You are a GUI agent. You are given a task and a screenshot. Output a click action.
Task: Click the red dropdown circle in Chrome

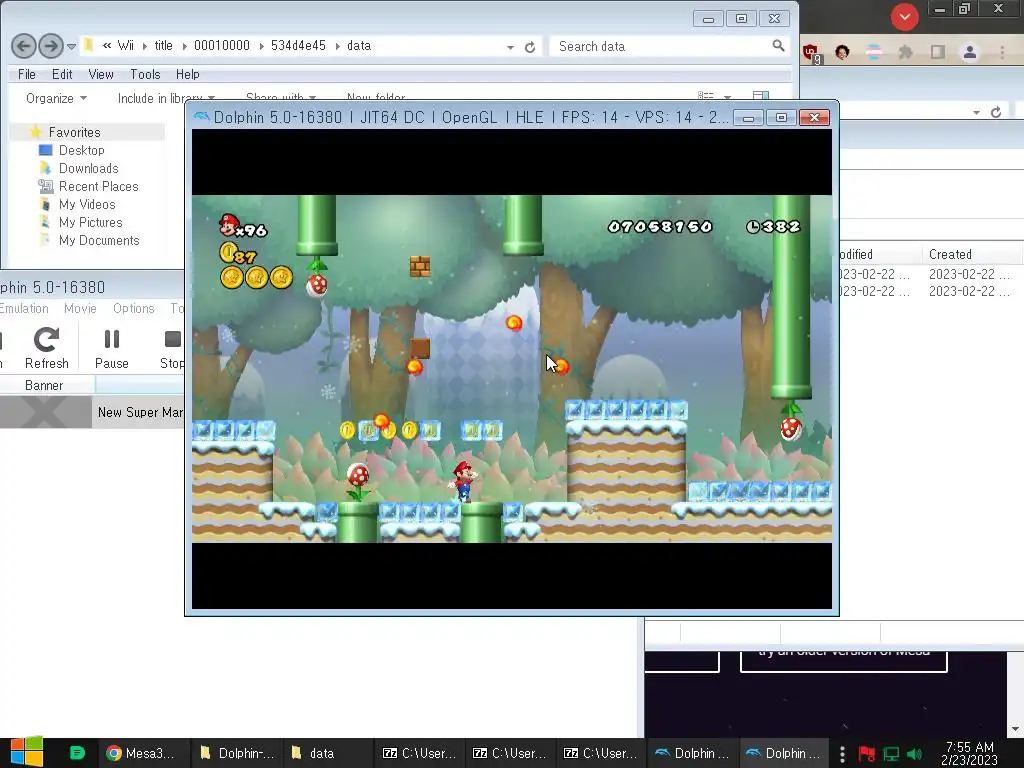(x=904, y=17)
